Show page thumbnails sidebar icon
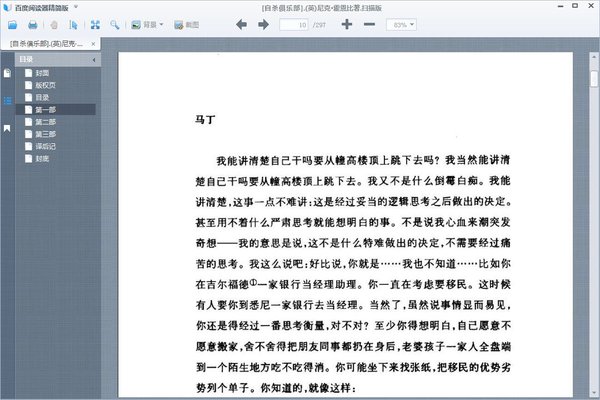 coord(7,73)
